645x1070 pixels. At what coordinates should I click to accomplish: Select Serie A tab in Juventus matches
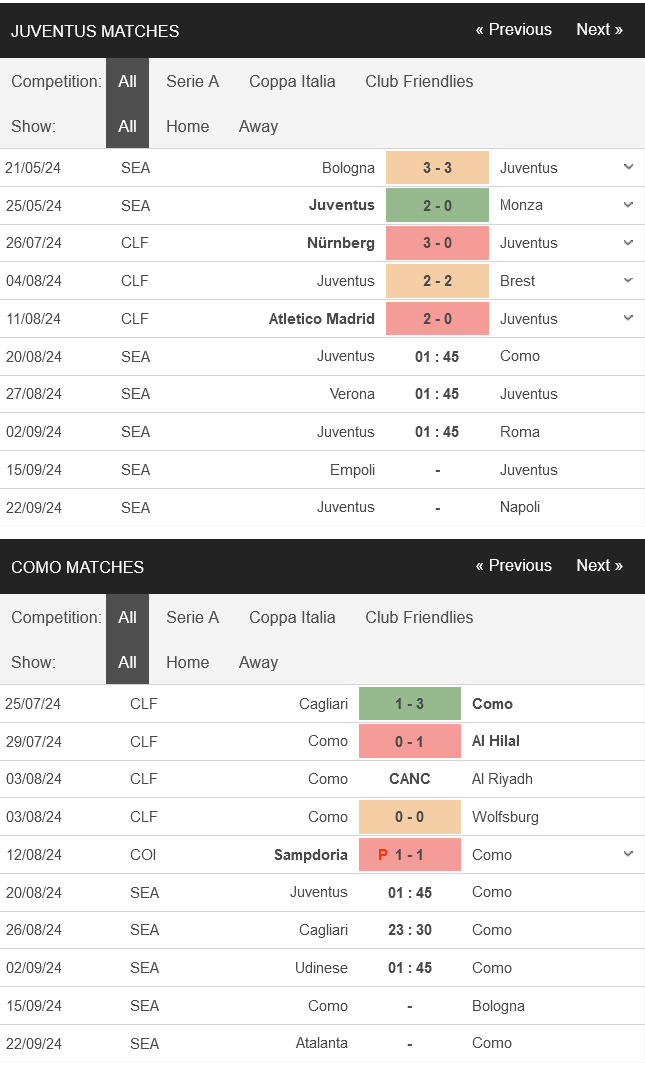coord(192,81)
